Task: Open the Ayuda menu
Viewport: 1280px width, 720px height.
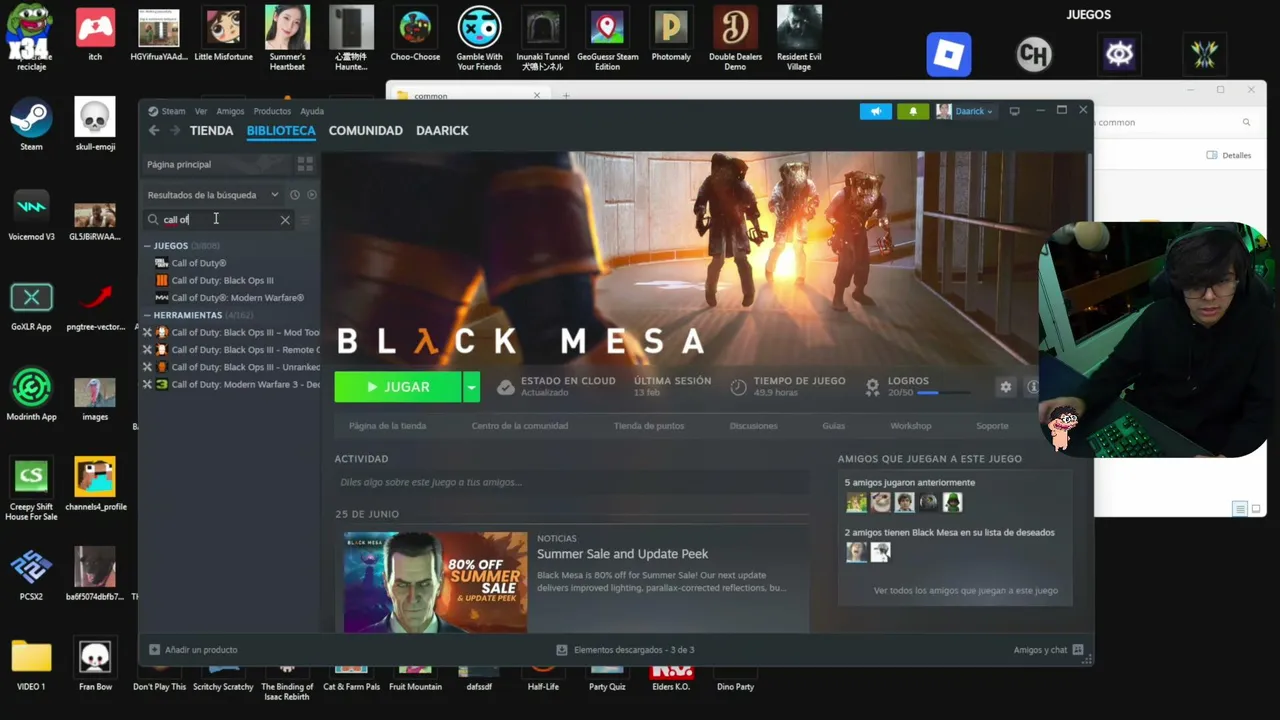Action: pyautogui.click(x=312, y=111)
